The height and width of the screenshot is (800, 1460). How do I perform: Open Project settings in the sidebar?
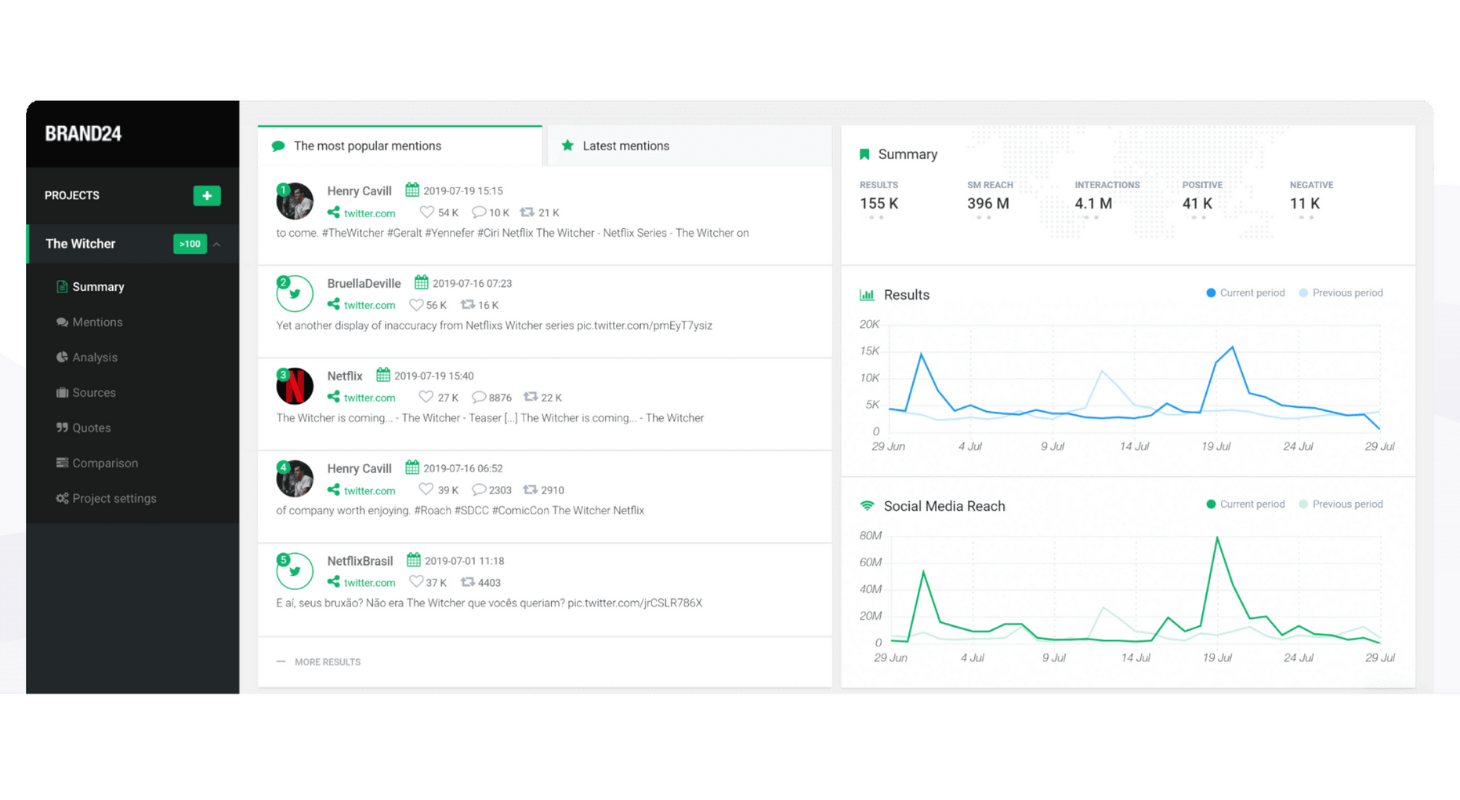[114, 498]
